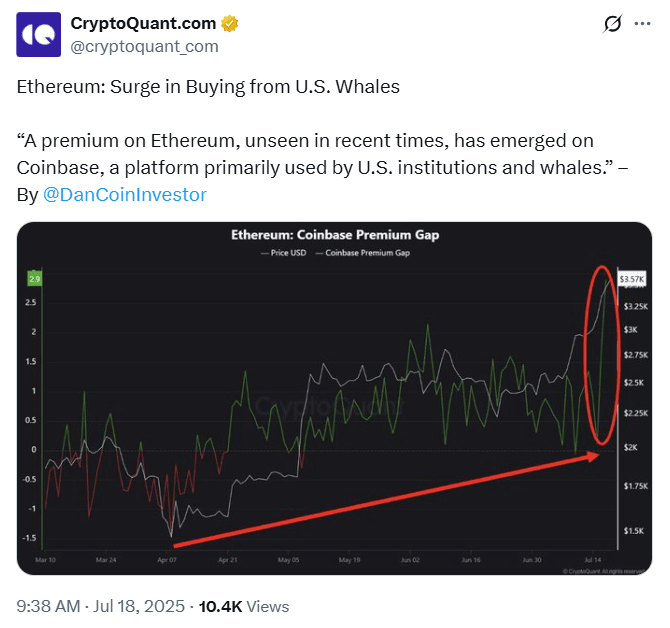Open the CryptoQuant profile avatar
Screen dimensions: 670x628
(38, 34)
